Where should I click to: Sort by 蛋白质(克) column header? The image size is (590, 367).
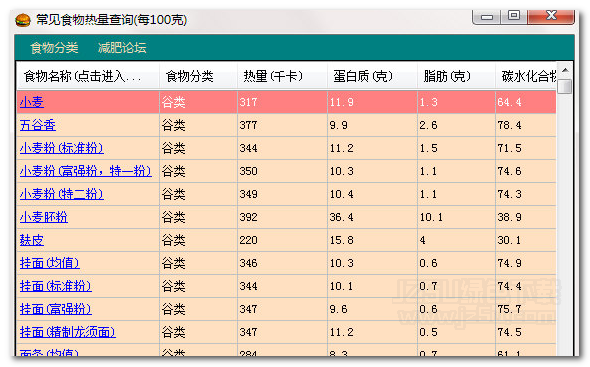click(x=373, y=76)
